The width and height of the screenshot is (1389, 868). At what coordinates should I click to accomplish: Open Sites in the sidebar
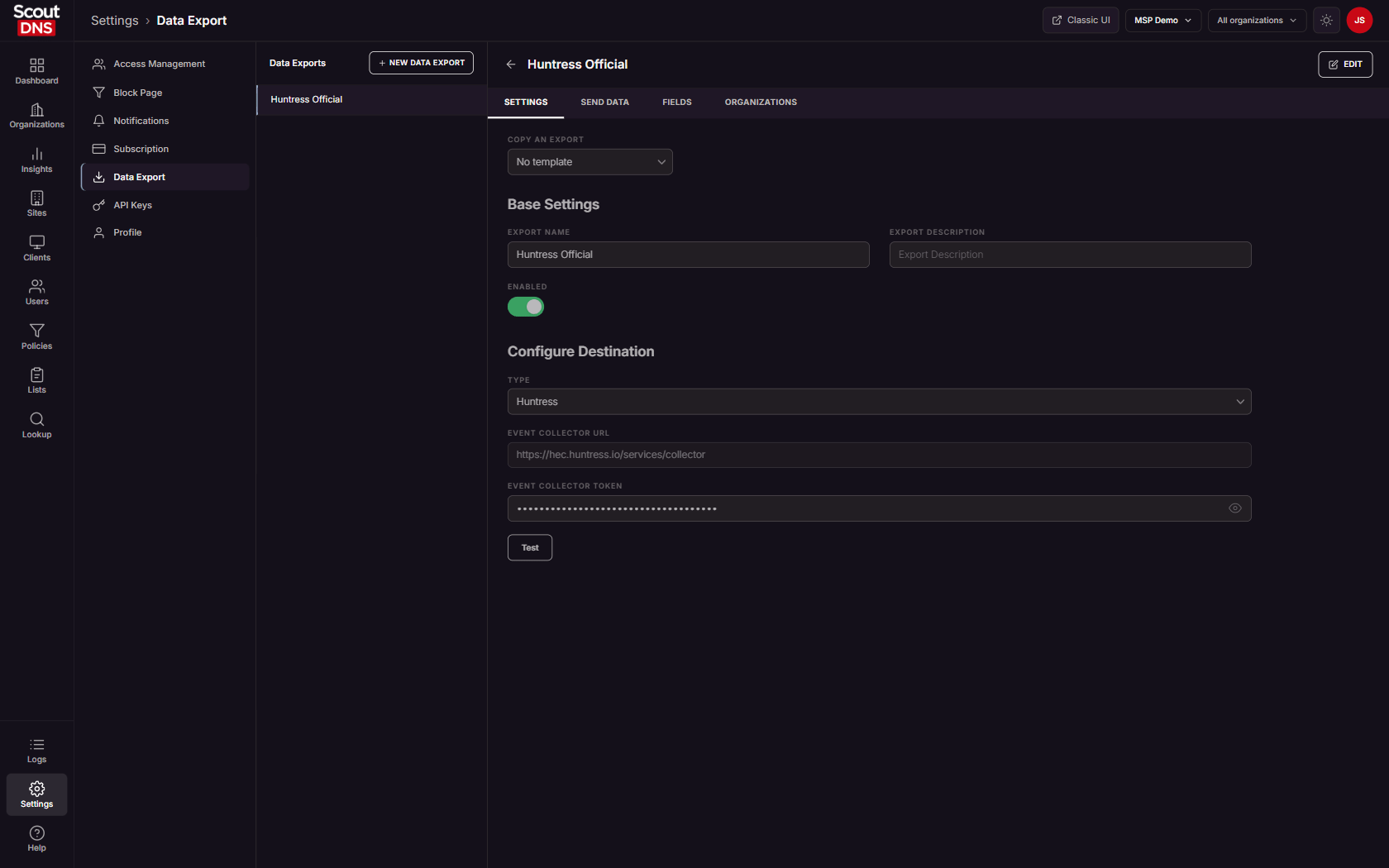click(36, 204)
